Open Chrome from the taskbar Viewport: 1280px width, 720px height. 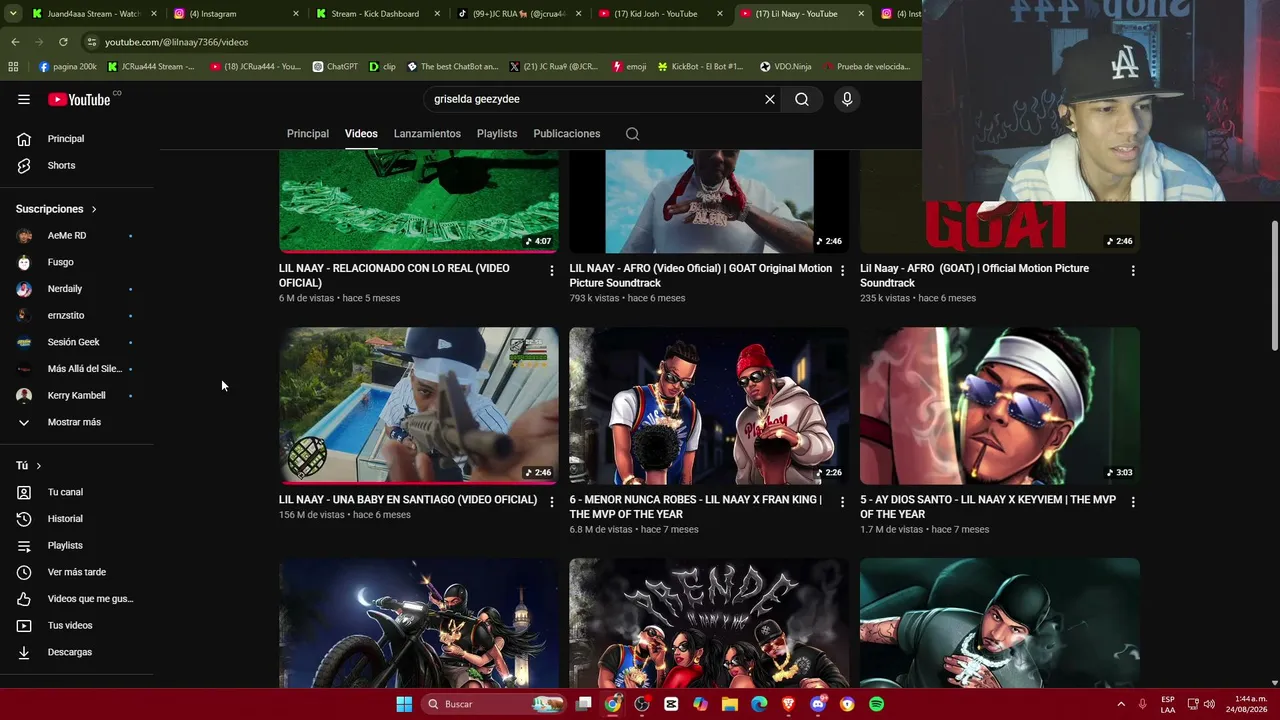click(613, 704)
